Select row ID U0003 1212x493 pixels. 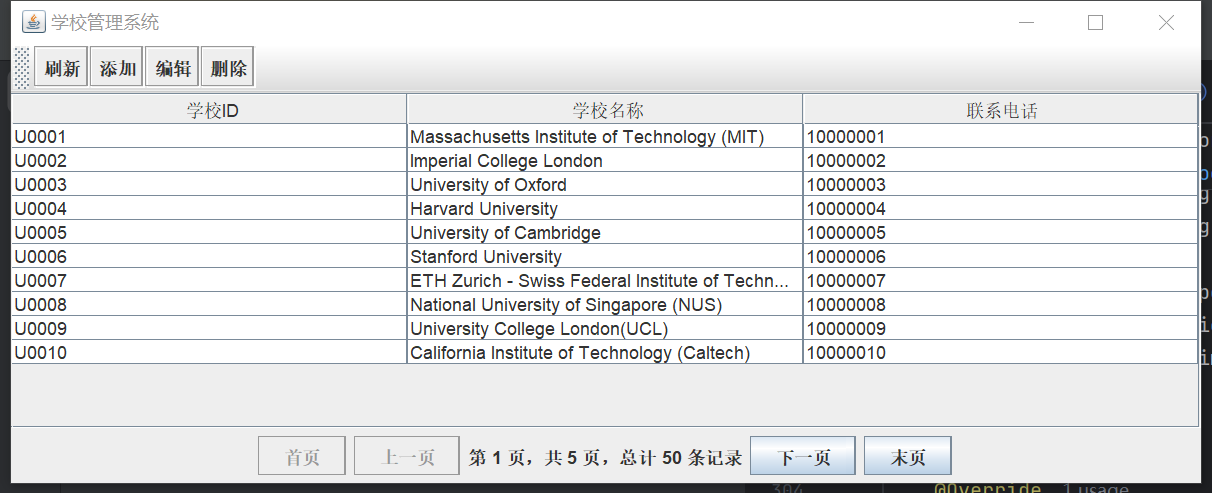[209, 185]
